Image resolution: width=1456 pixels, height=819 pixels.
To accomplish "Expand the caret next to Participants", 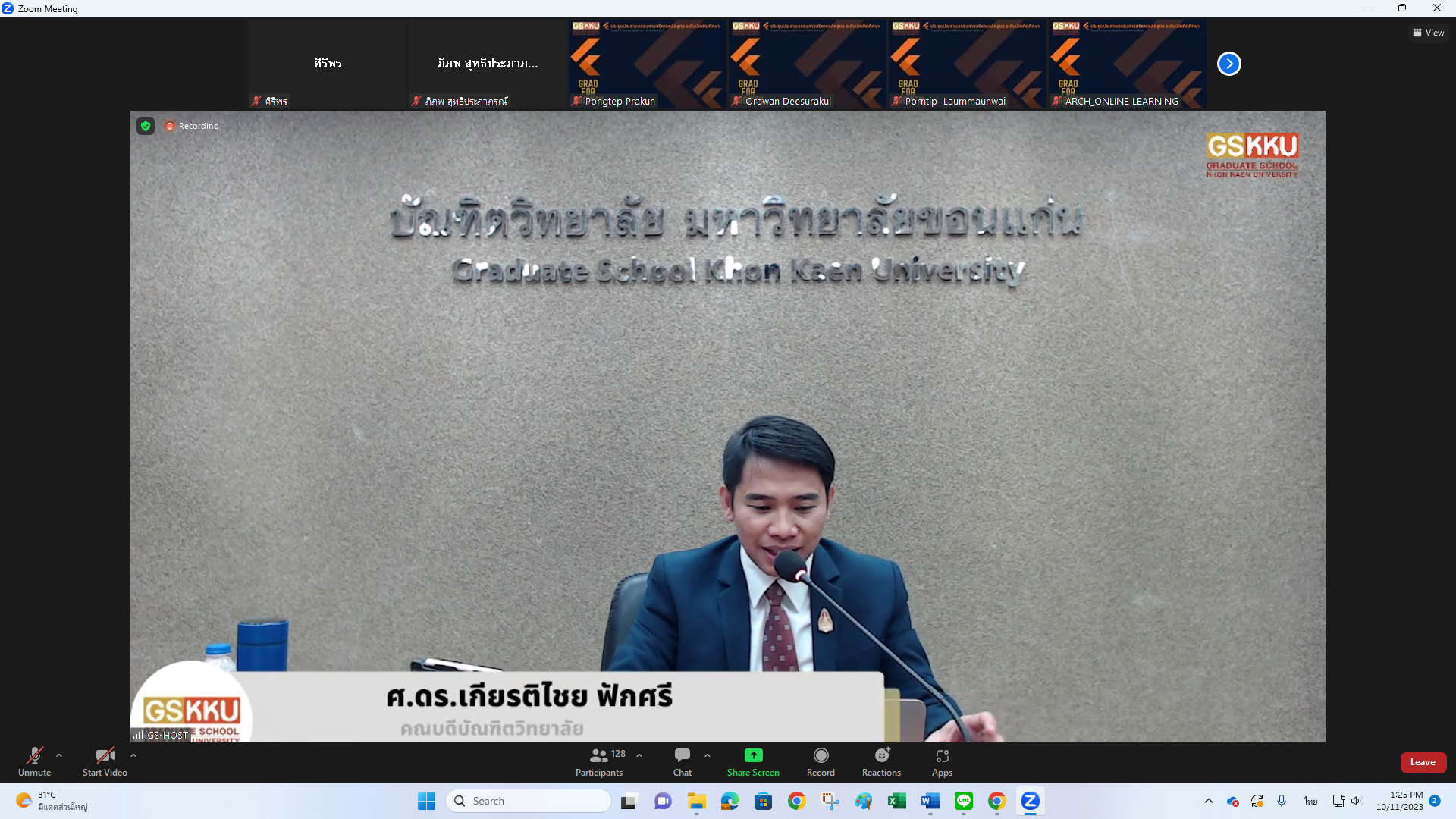I will [639, 755].
